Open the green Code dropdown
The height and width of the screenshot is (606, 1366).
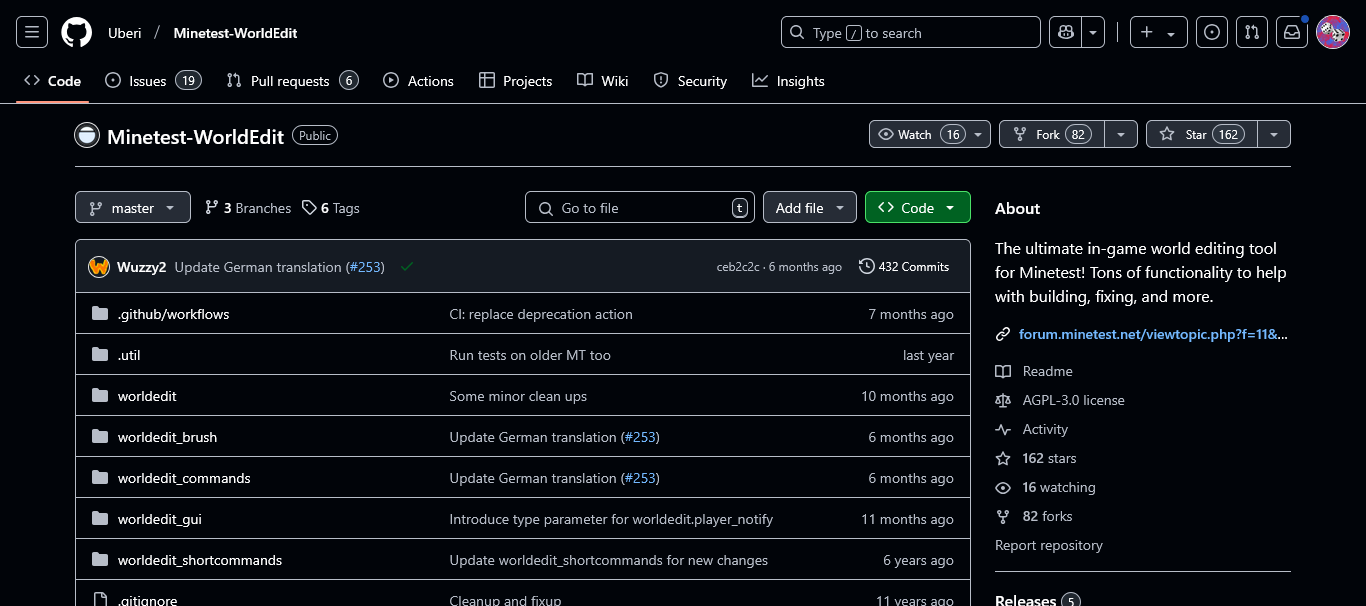(x=918, y=208)
